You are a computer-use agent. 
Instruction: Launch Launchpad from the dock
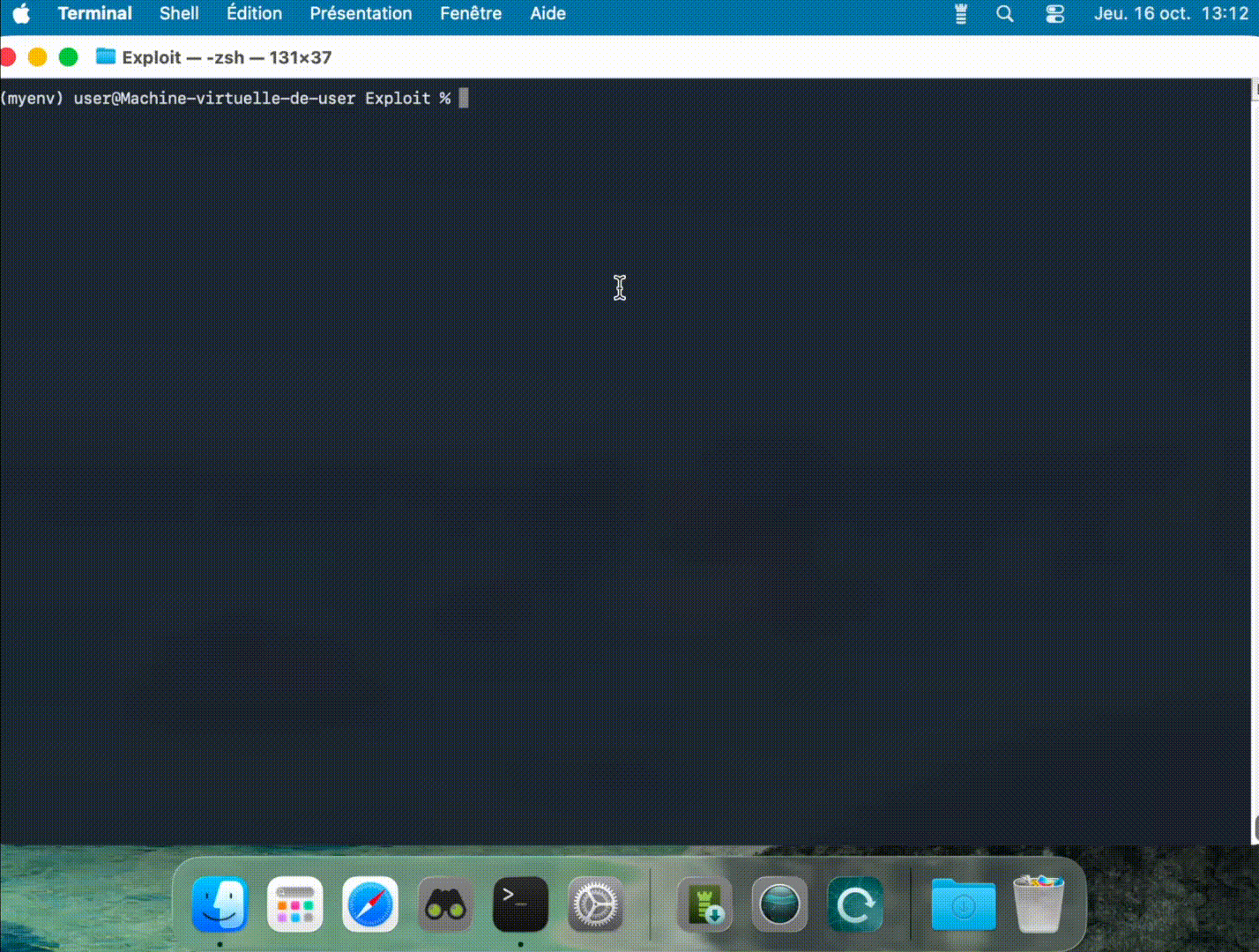(x=294, y=904)
